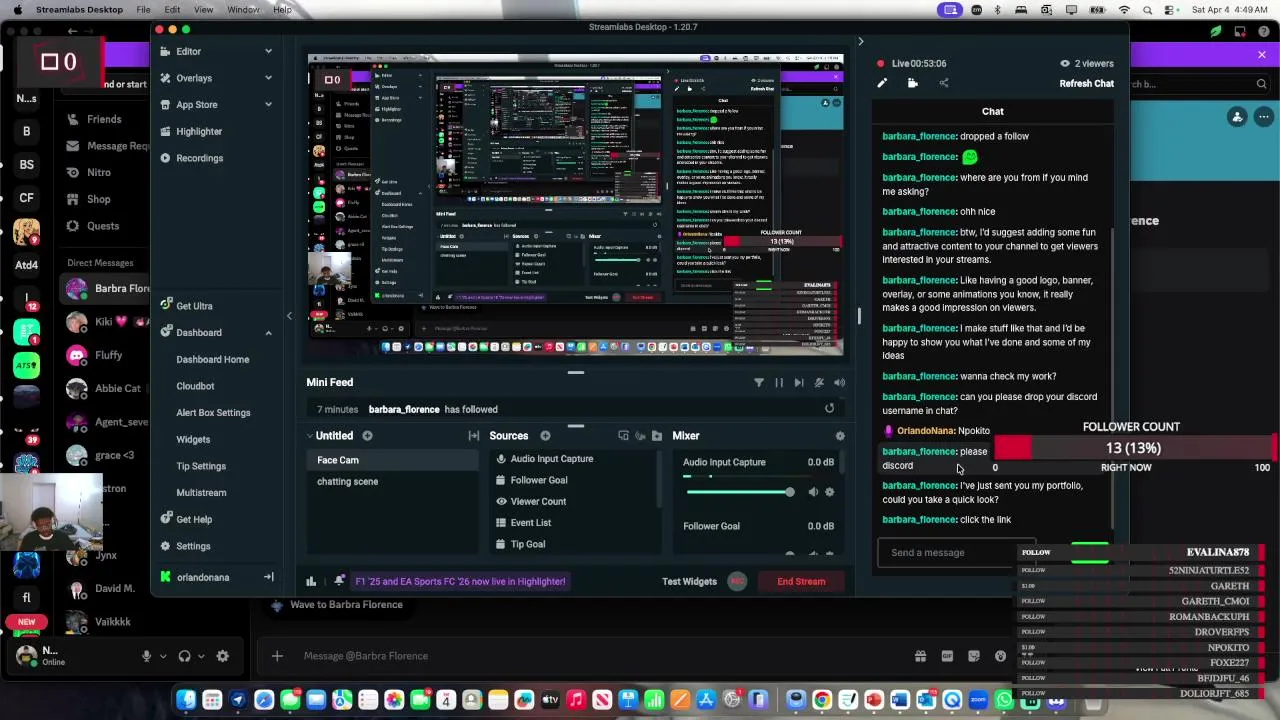Open Mixer advanced audio settings gear
This screenshot has height=720, width=1280.
[840, 436]
